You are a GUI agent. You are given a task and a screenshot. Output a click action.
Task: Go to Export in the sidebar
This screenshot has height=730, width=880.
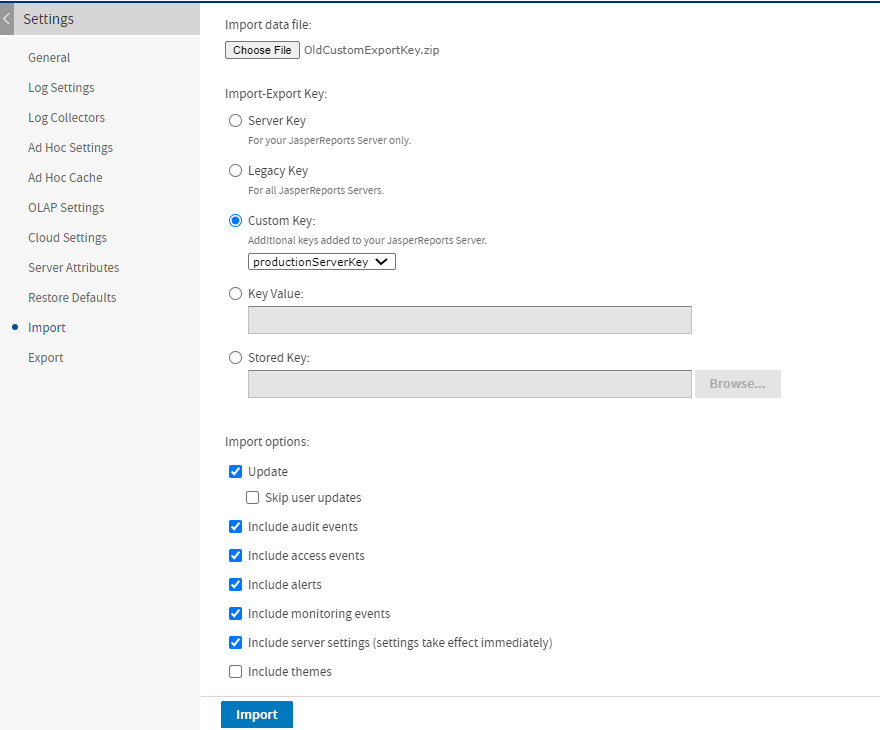tap(45, 358)
